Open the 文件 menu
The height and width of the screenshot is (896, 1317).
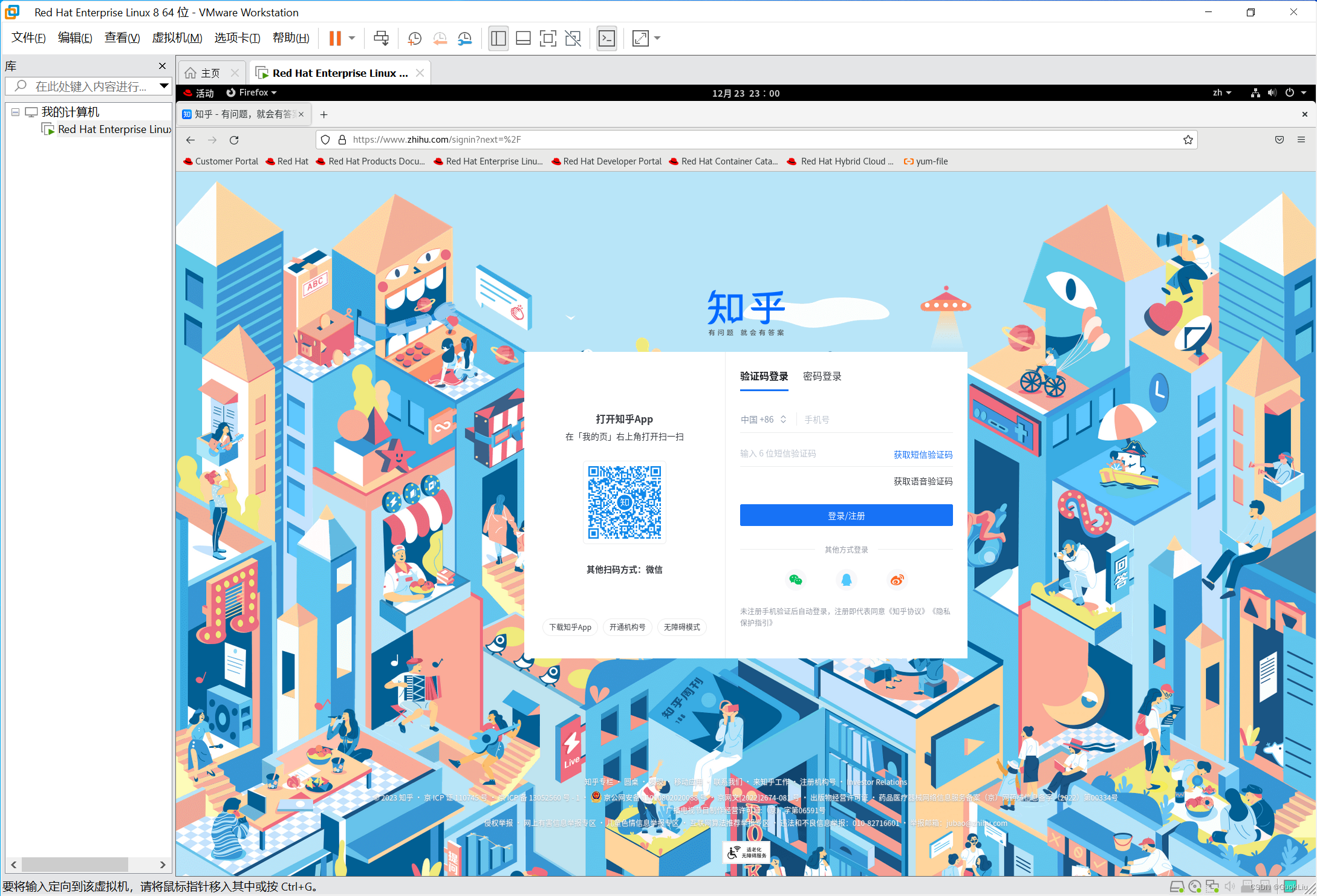coord(28,38)
